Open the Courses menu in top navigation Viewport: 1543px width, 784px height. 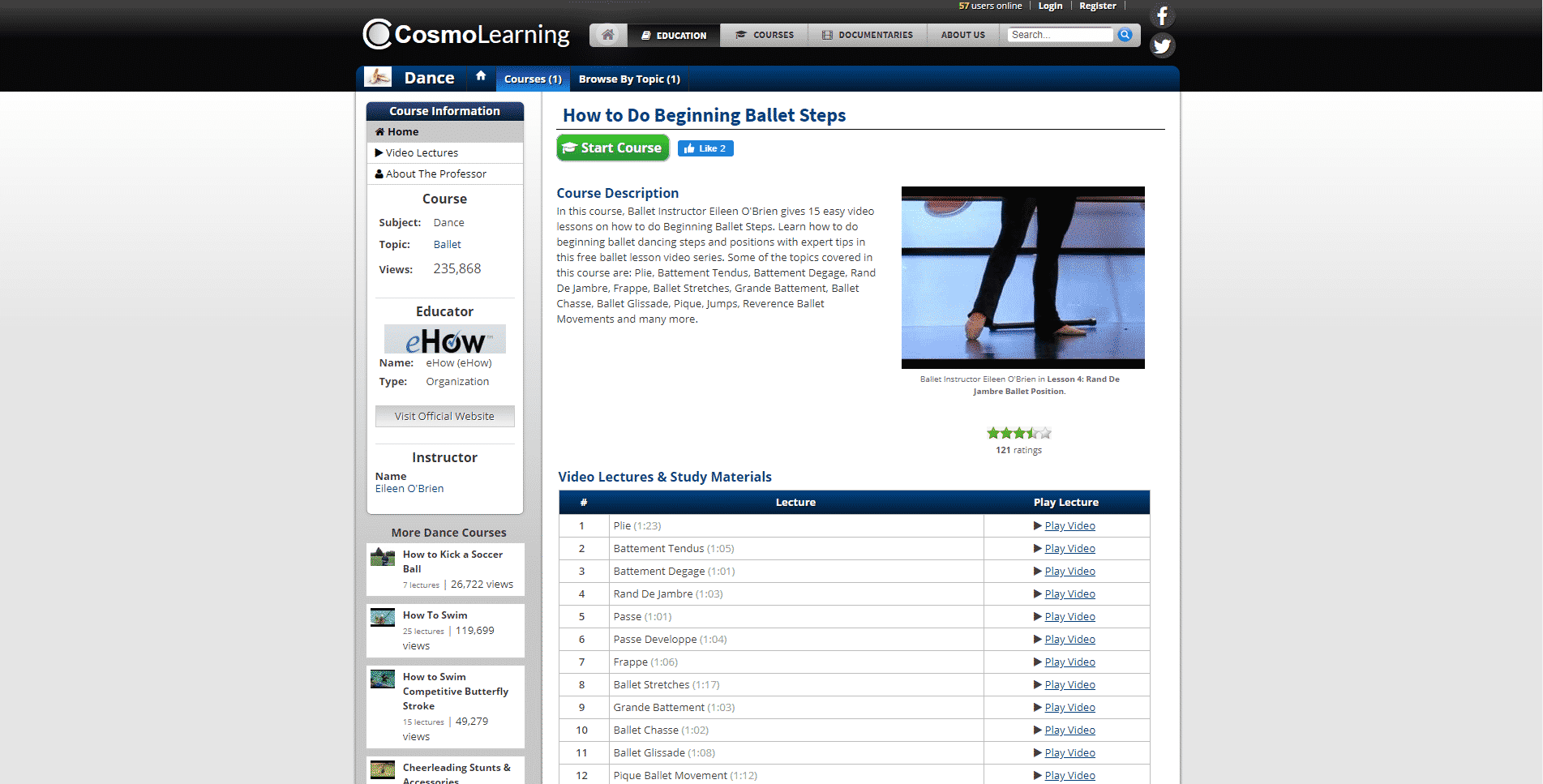pyautogui.click(x=765, y=35)
